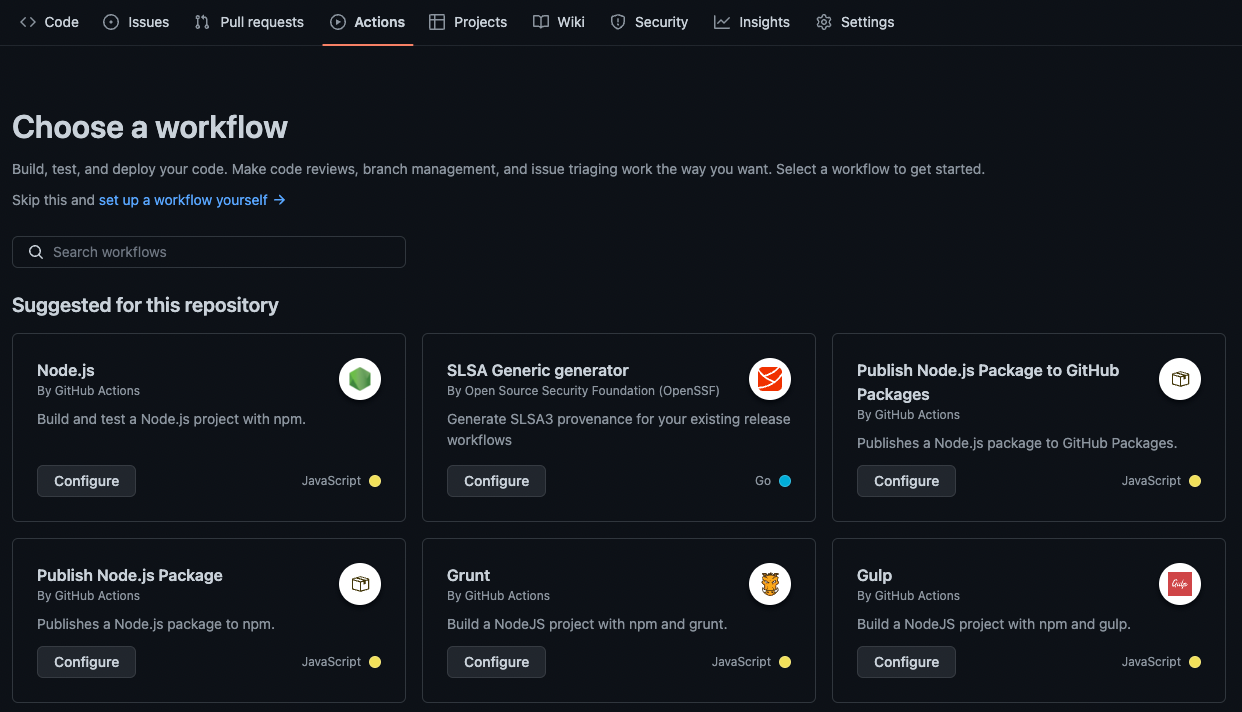Click the Choose a workflow heading
1242x712 pixels.
pyautogui.click(x=150, y=127)
